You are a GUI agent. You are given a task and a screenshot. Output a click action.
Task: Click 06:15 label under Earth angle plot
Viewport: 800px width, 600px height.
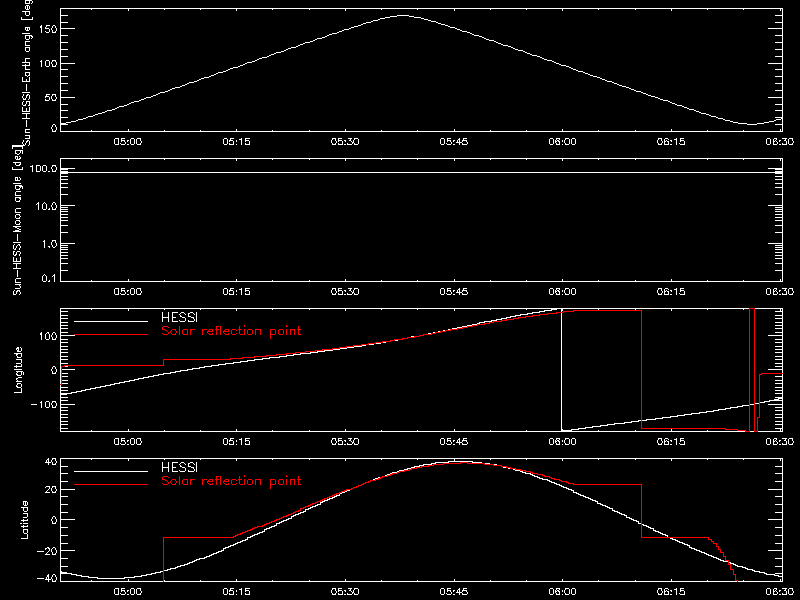671,142
